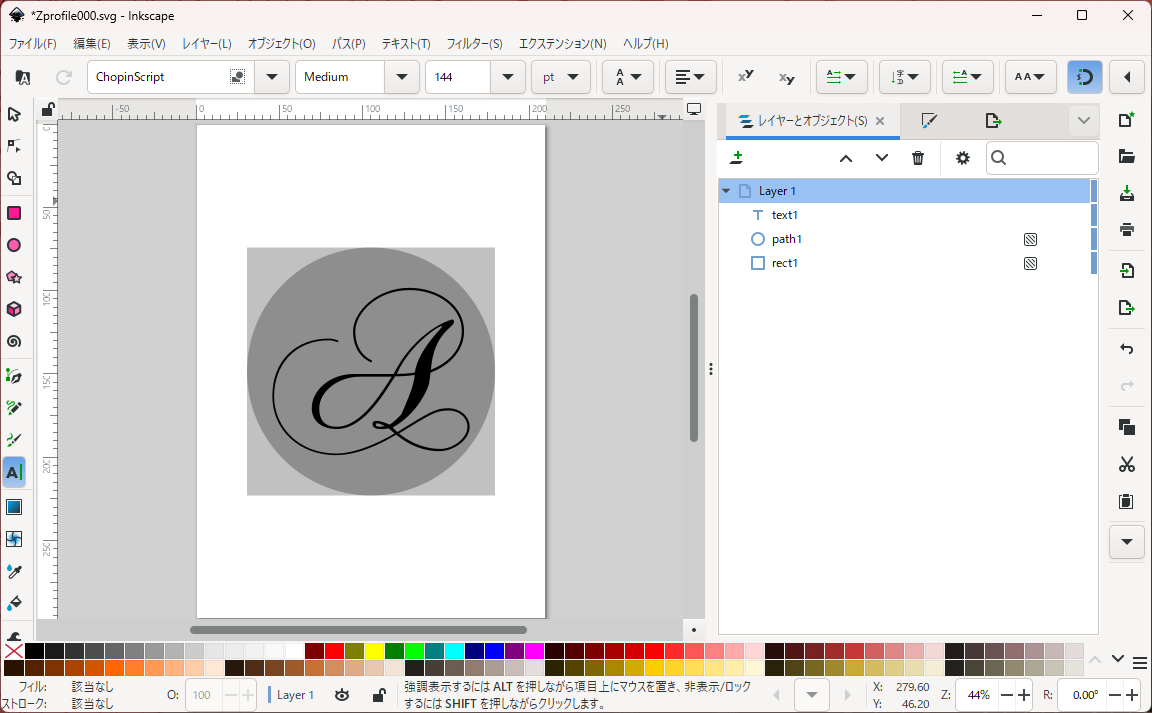Click the zoom percentage field
Screen dimensions: 1152x713
coord(978,695)
